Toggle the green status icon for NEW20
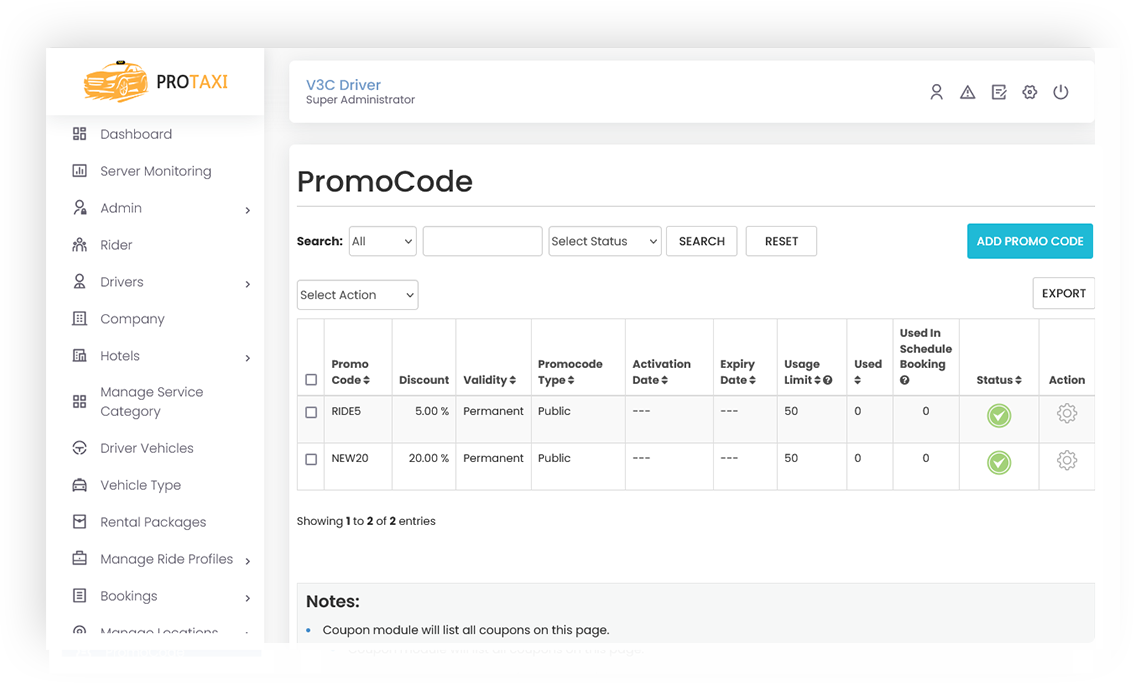This screenshot has height=684, width=1135. click(x=999, y=463)
